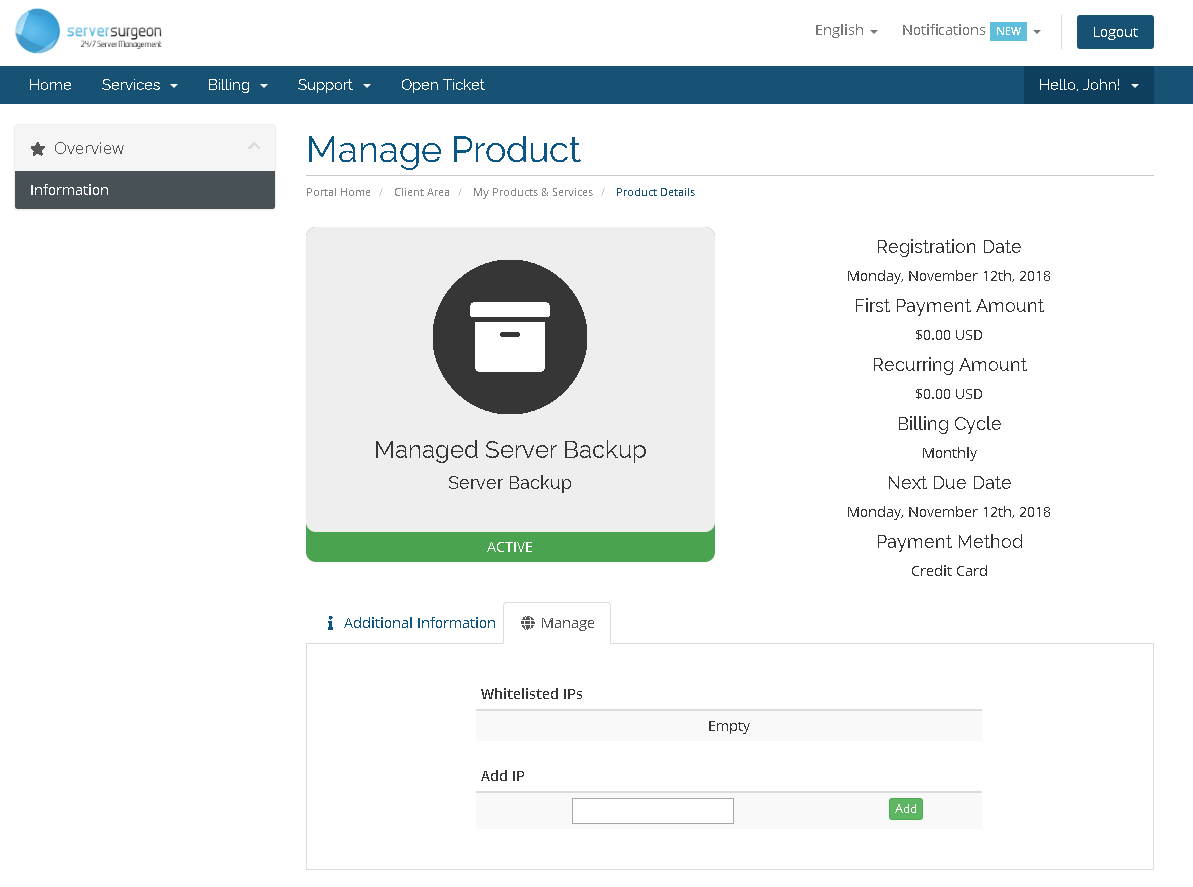Click the Add IP input field
The height and width of the screenshot is (887, 1193).
coord(653,811)
